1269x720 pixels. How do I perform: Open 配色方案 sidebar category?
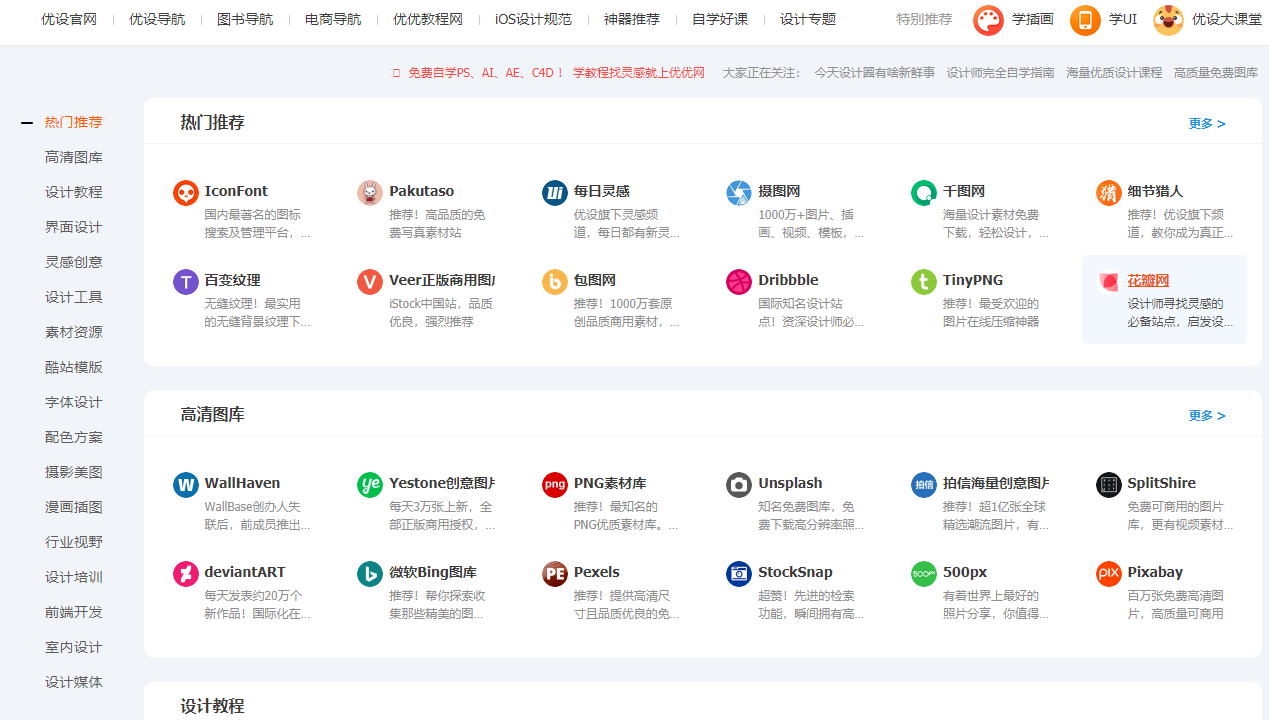[x=74, y=437]
